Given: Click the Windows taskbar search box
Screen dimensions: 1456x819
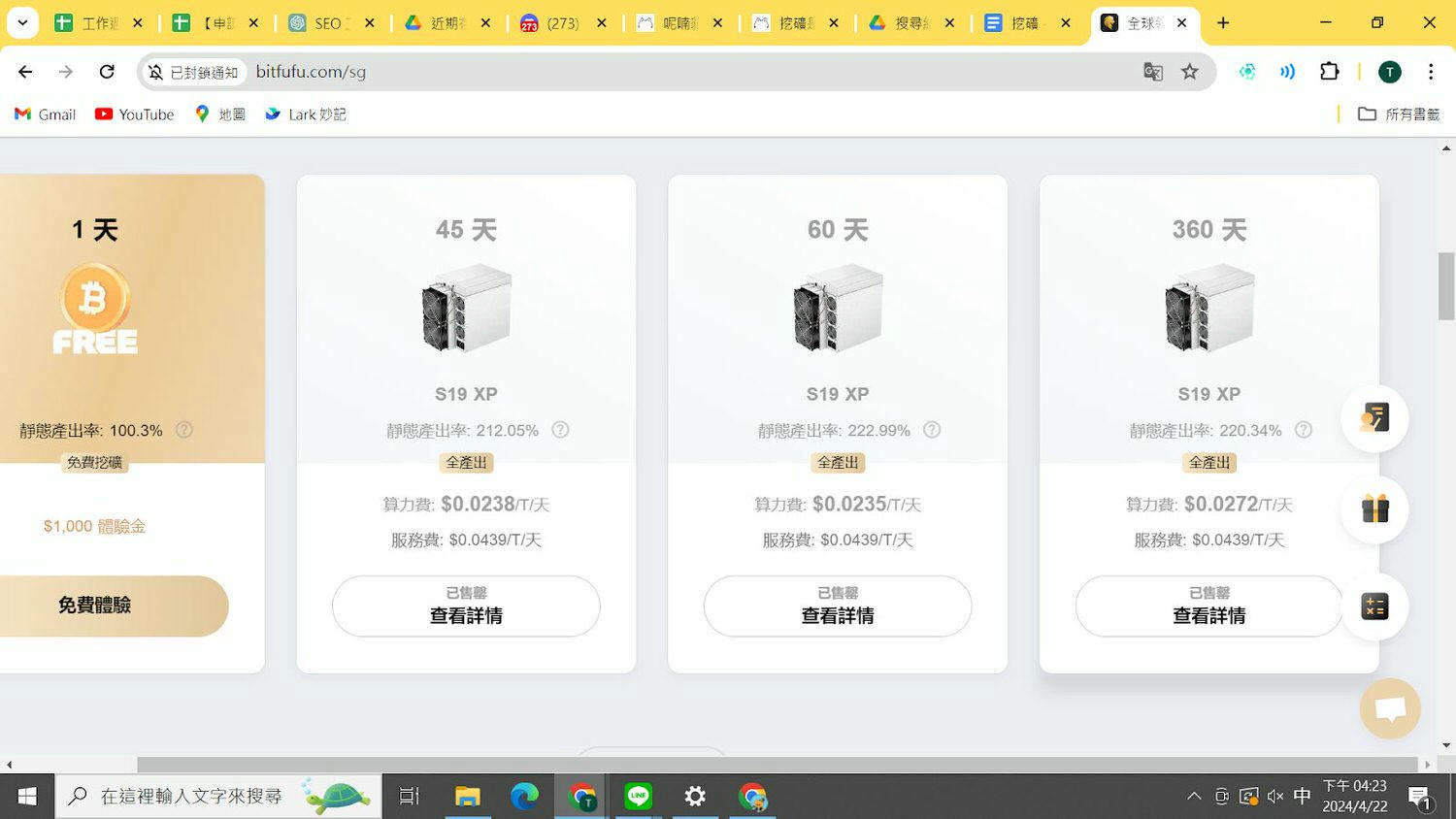Looking at the screenshot, I should pyautogui.click(x=218, y=797).
